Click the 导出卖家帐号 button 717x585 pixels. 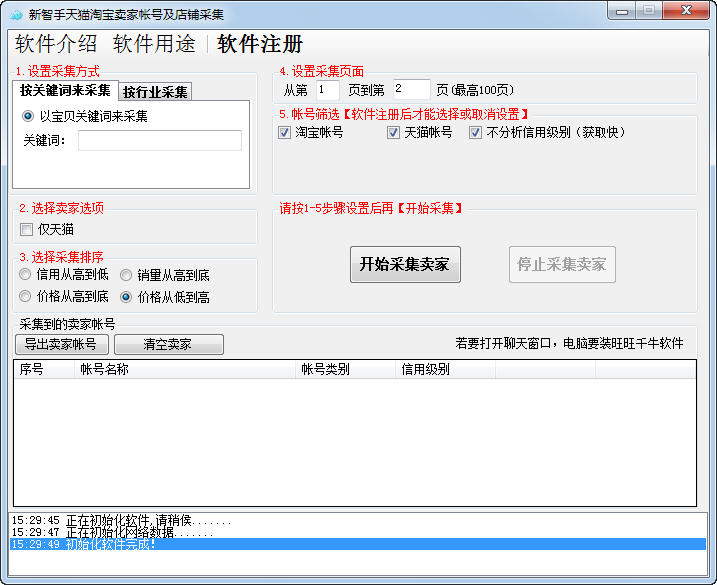(62, 344)
